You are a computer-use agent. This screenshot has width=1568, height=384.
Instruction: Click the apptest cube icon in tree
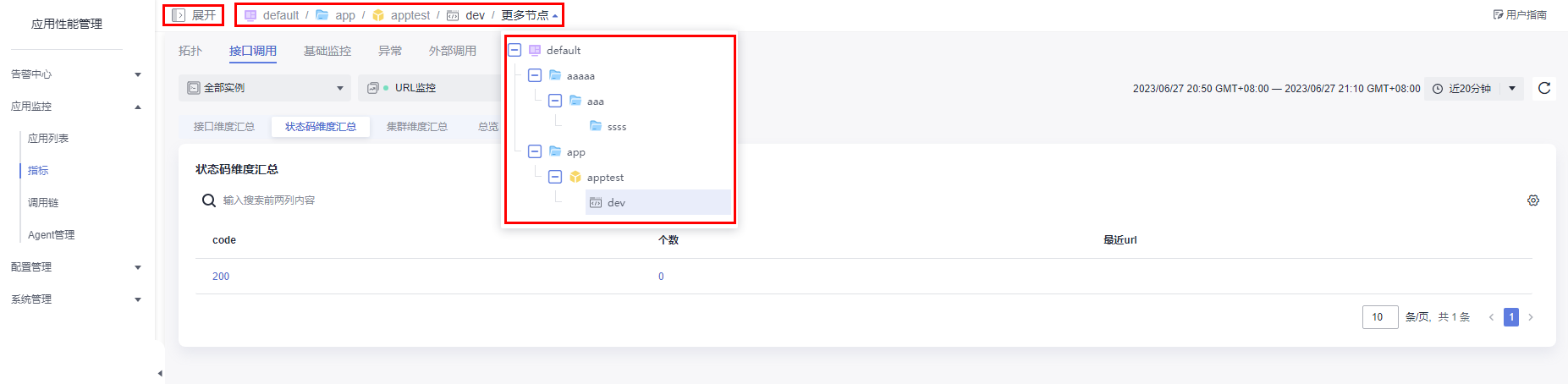(575, 178)
